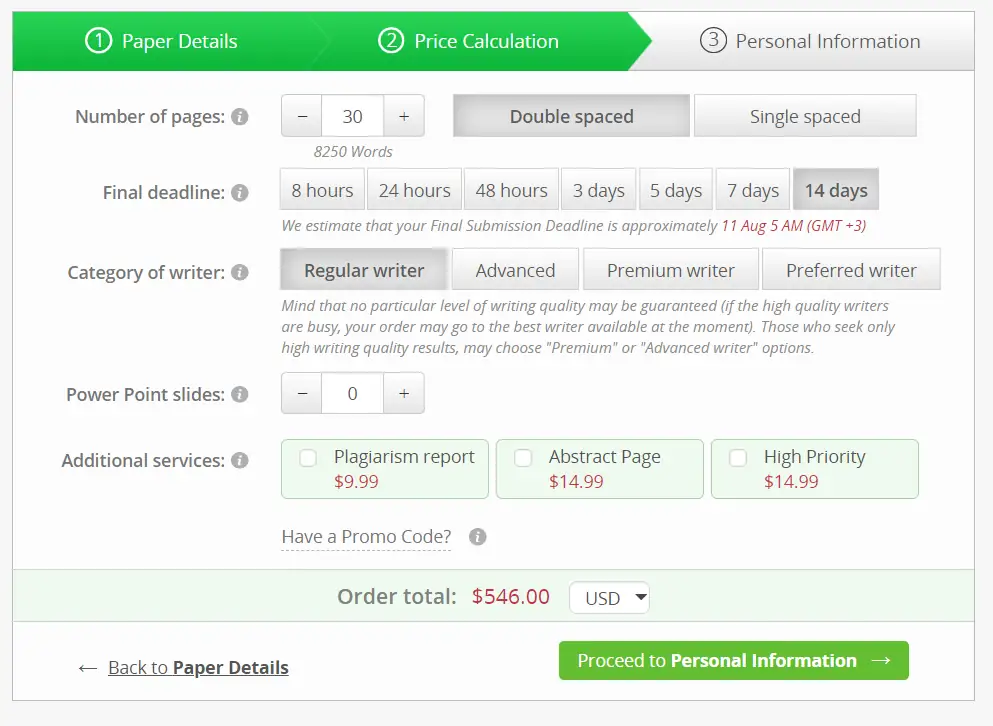Check the Abstract Page option
993x726 pixels.
click(523, 458)
